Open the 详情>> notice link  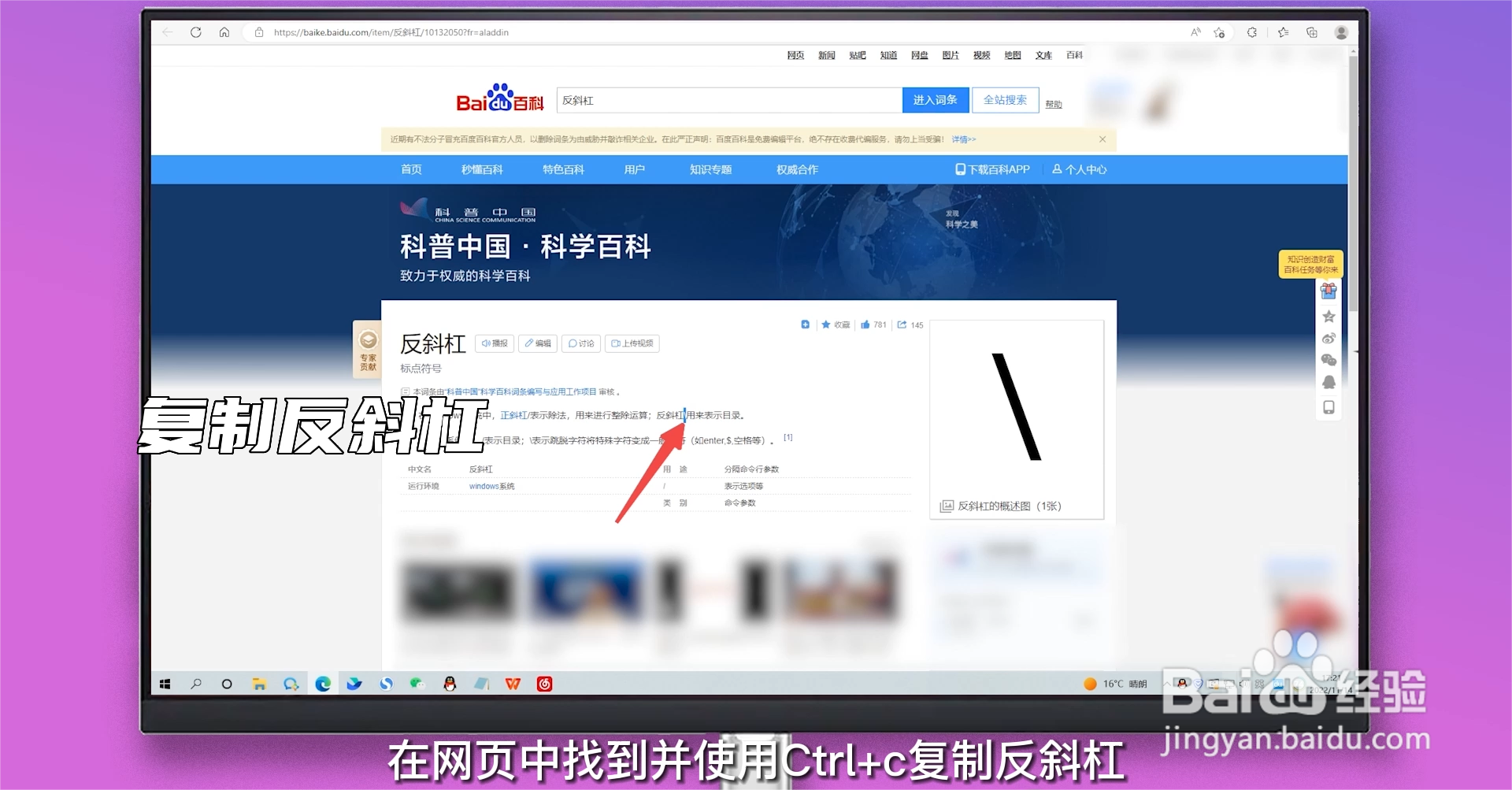coord(962,139)
